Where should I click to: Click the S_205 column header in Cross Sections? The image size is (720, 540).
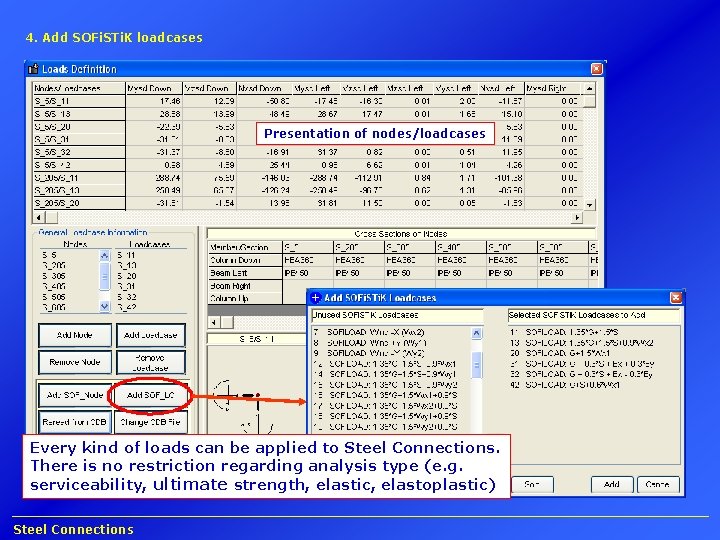click(359, 248)
